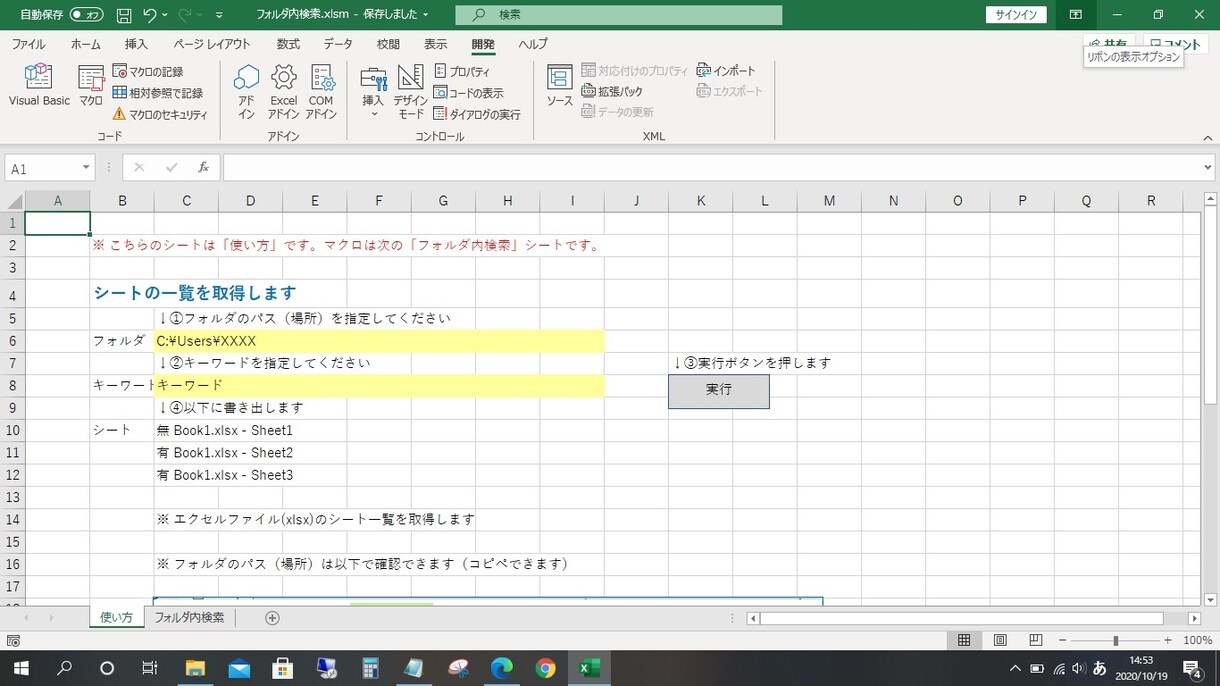Save the workbook with the disk icon

(x=124, y=15)
